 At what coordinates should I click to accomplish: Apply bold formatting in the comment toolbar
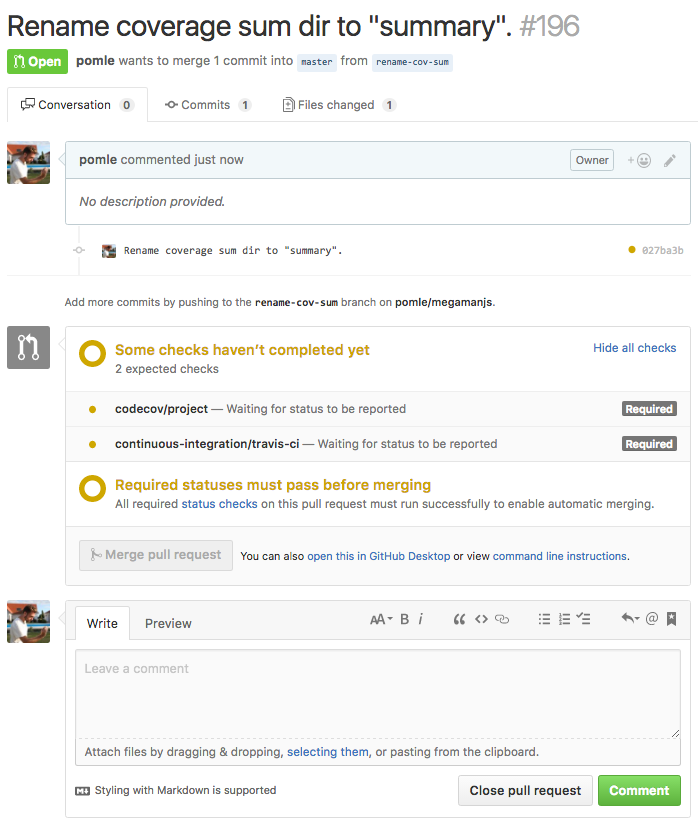click(x=404, y=619)
